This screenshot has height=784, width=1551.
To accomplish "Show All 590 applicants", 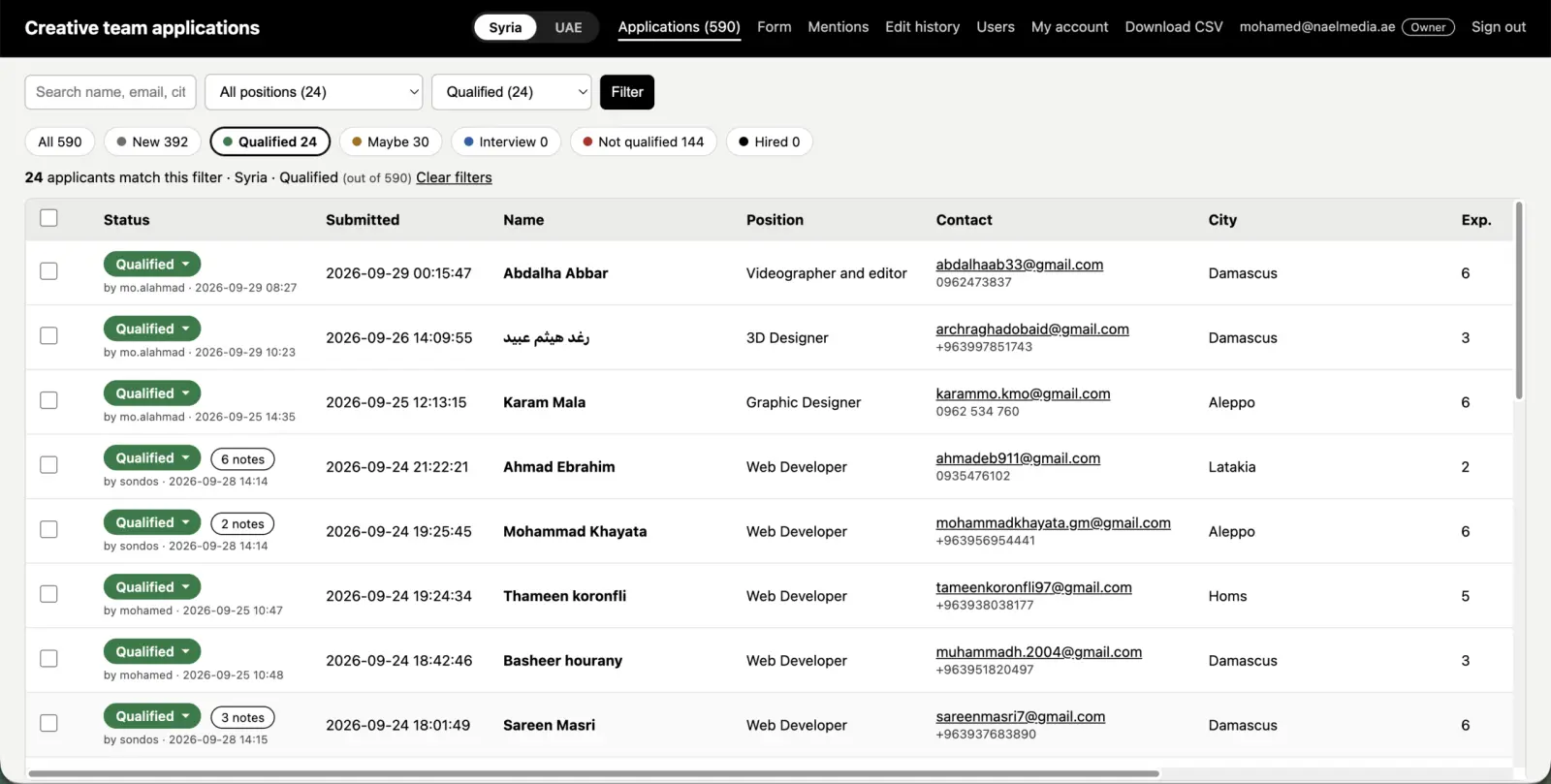I will [60, 141].
